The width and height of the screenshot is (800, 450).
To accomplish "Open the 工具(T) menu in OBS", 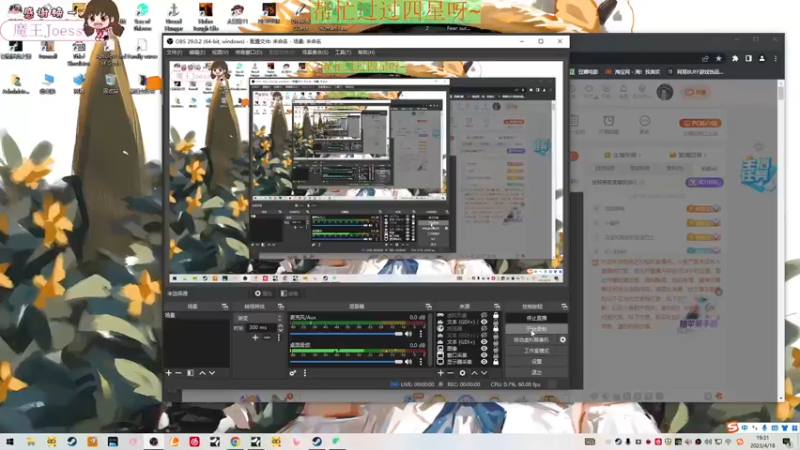I will click(x=343, y=53).
